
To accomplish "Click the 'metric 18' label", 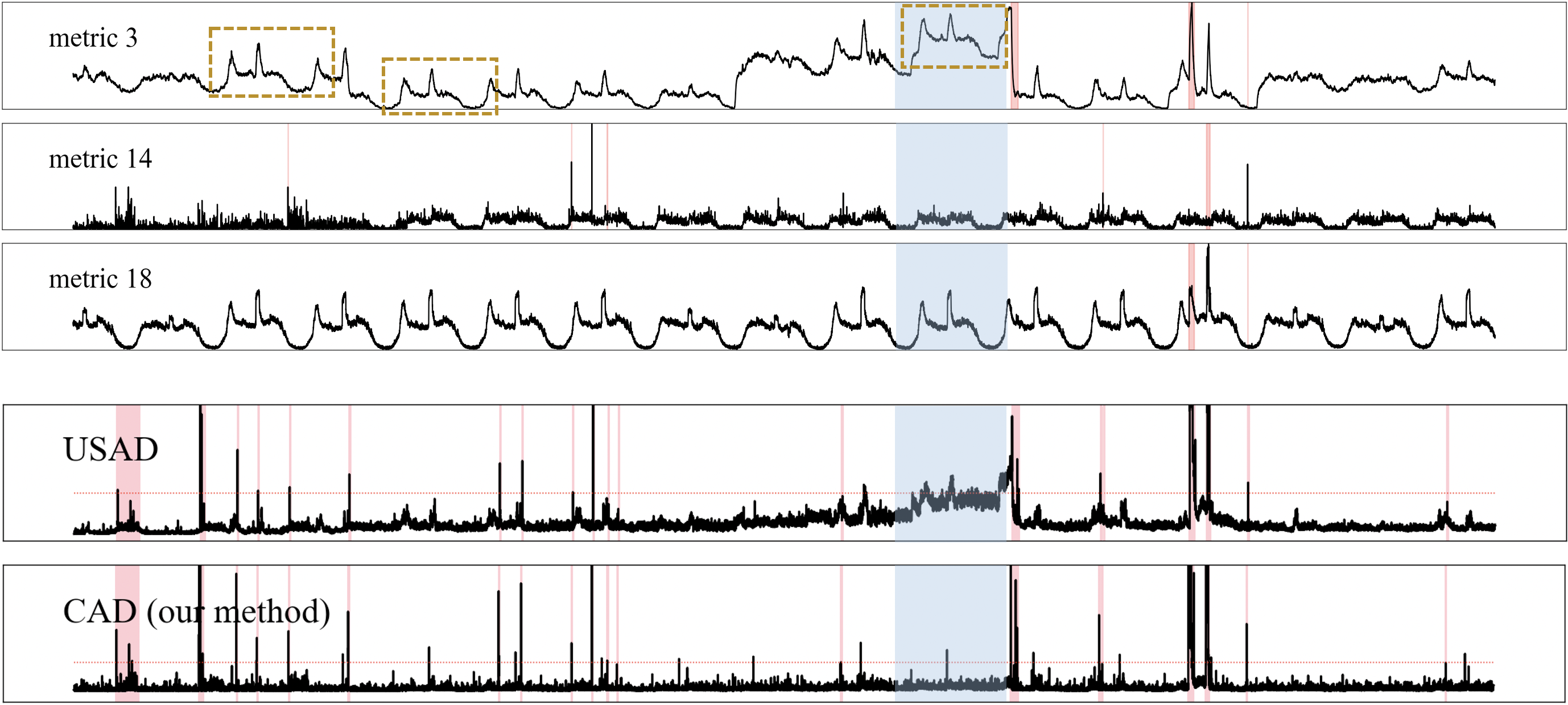I will 100,279.
